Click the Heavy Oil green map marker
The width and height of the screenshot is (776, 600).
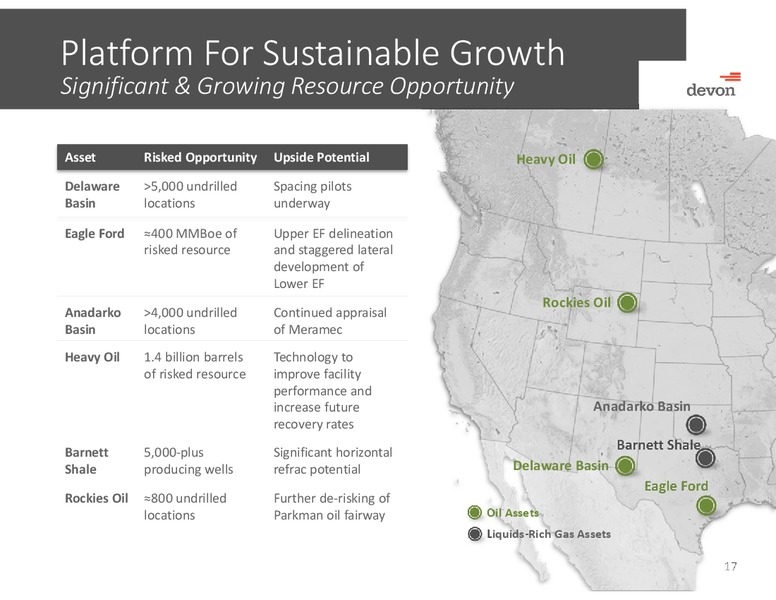point(593,159)
